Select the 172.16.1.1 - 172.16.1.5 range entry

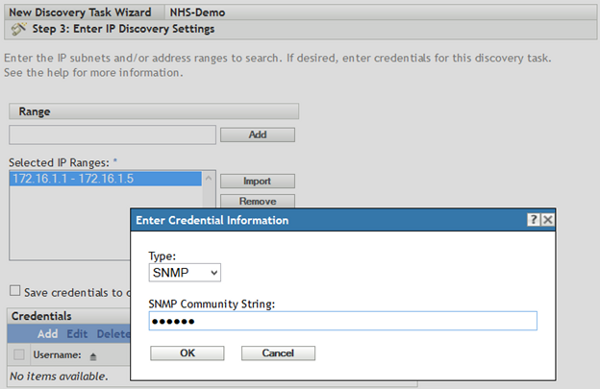pyautogui.click(x=106, y=179)
